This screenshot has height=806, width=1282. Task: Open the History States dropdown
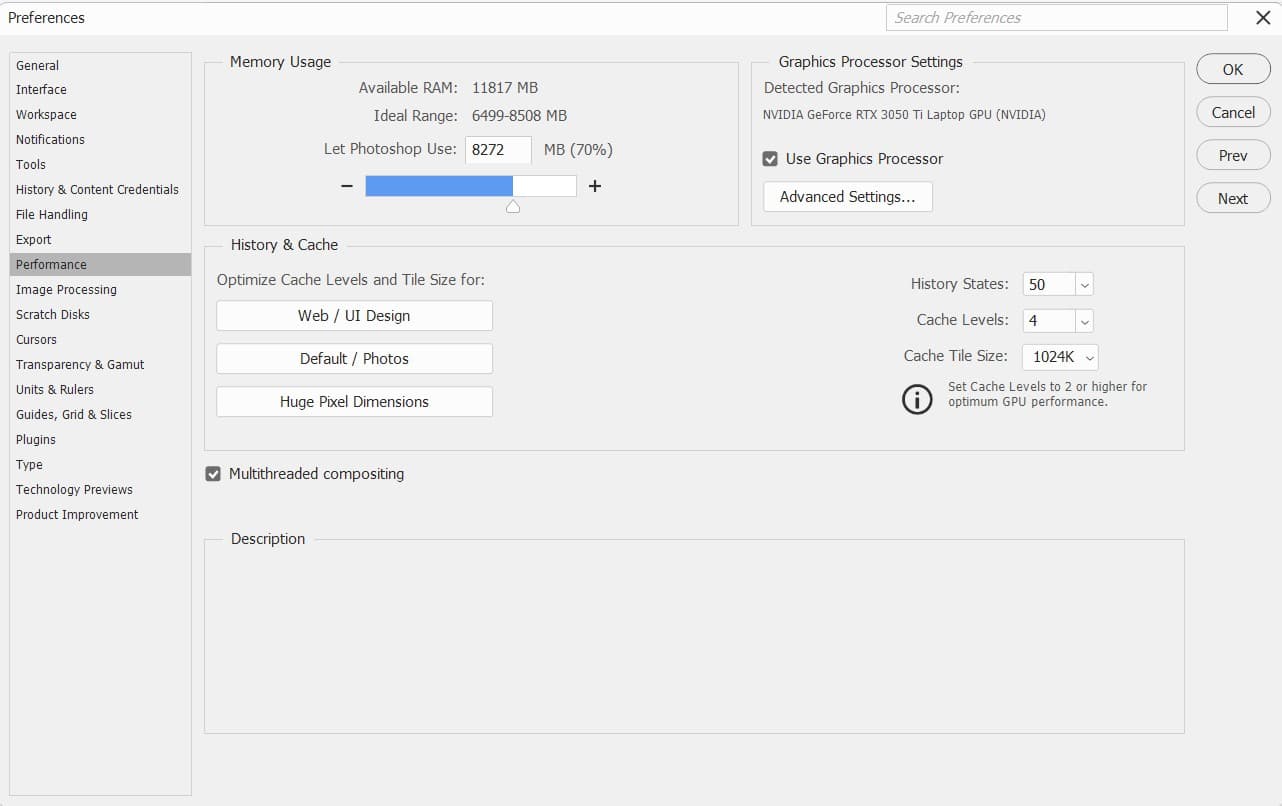point(1085,284)
